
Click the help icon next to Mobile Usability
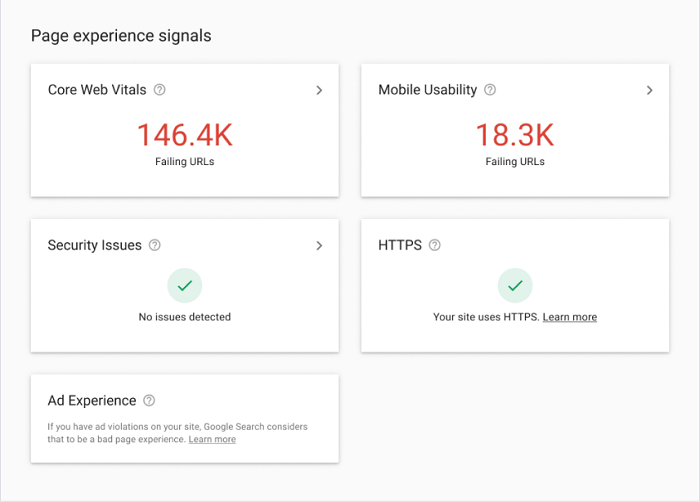tap(490, 90)
